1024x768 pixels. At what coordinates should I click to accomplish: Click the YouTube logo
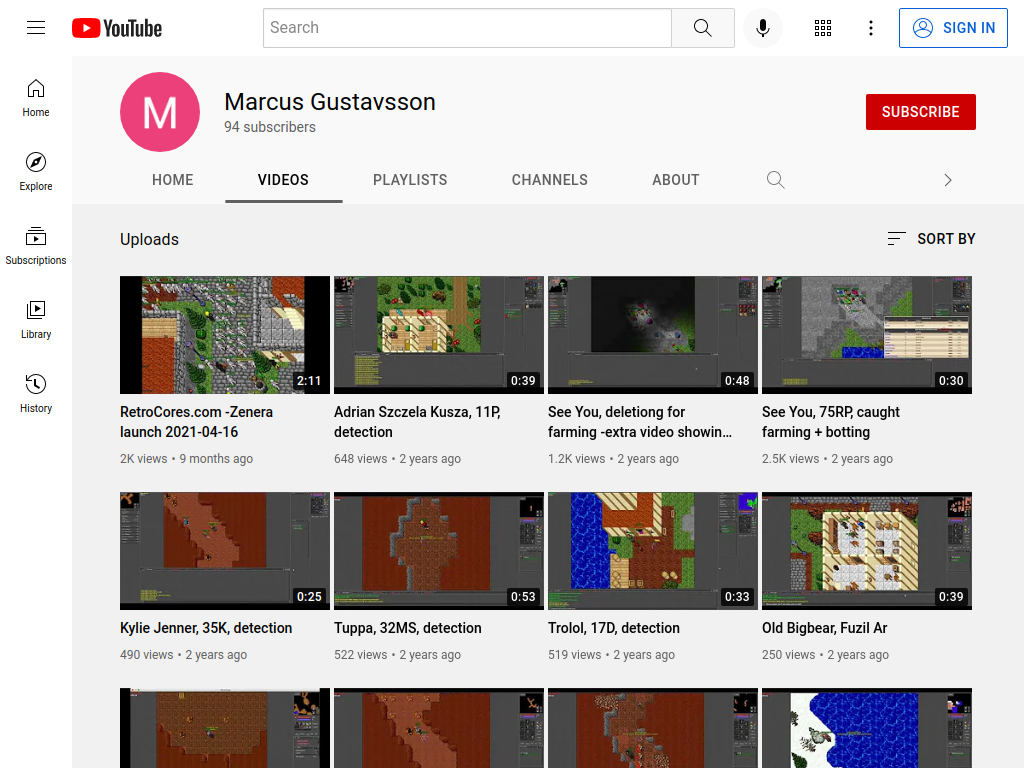coord(117,28)
